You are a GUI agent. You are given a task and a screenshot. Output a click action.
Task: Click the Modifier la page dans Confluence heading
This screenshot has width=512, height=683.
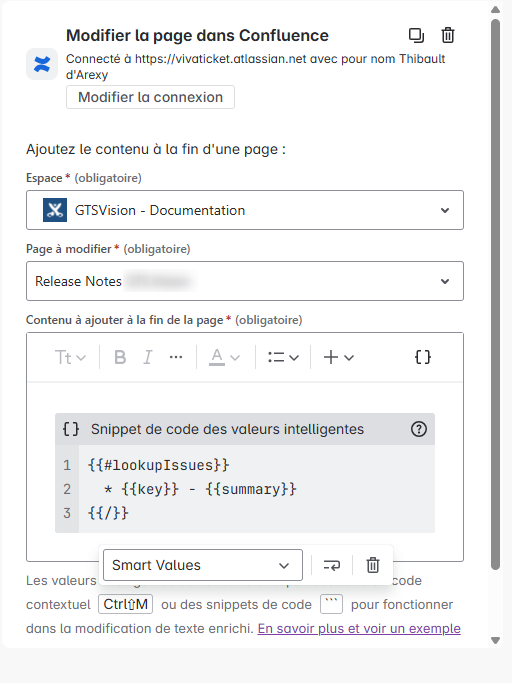[x=197, y=35]
